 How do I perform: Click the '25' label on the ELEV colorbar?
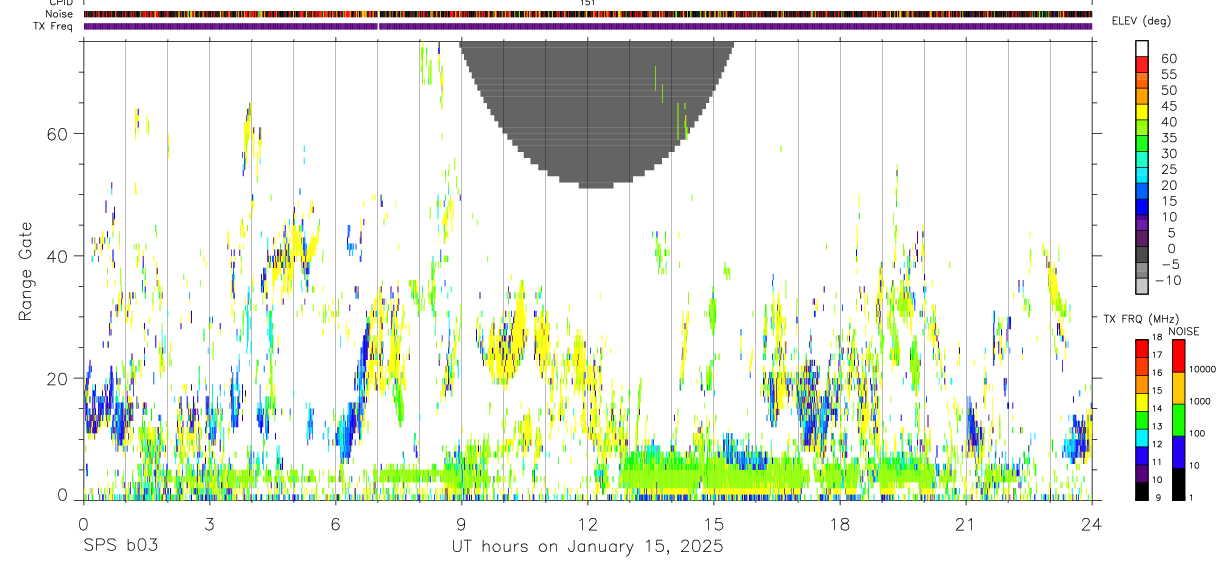pos(1168,168)
